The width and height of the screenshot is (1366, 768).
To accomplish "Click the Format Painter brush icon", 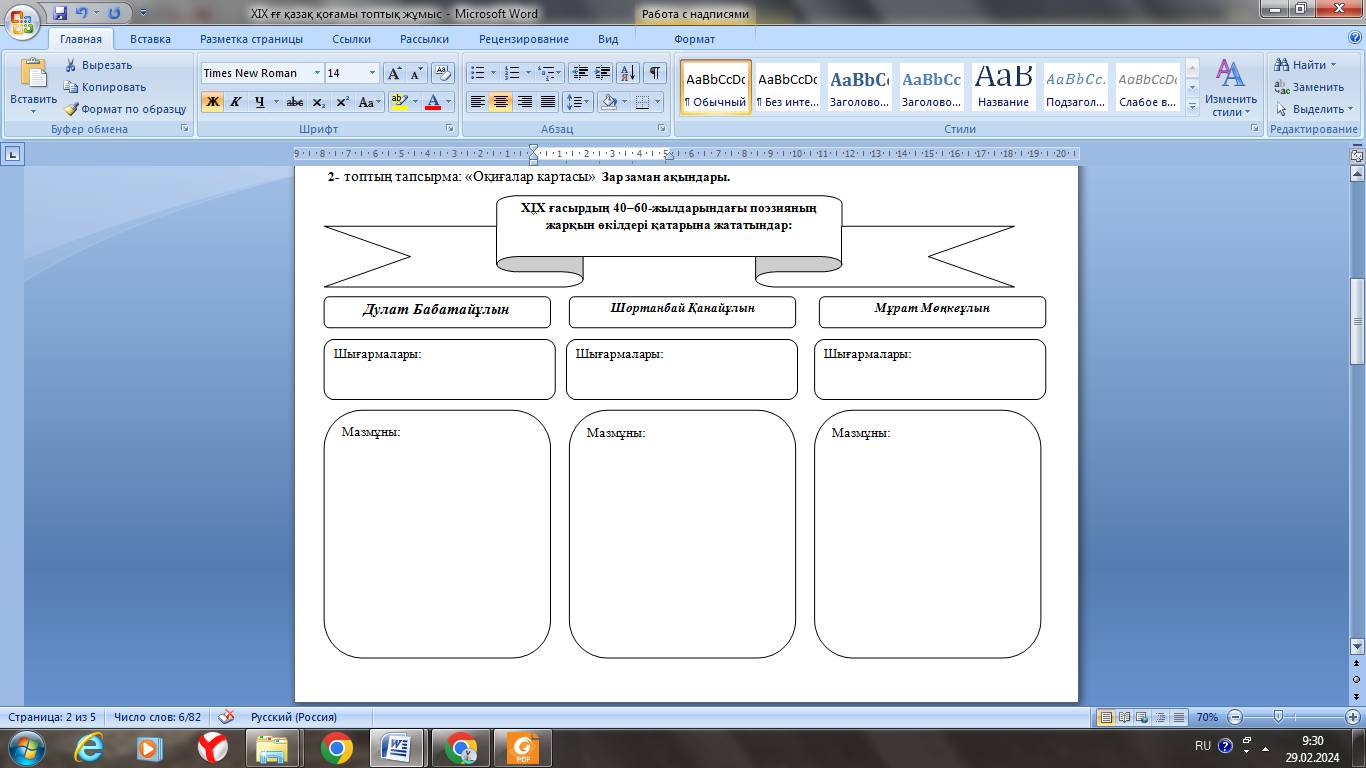I will point(72,109).
